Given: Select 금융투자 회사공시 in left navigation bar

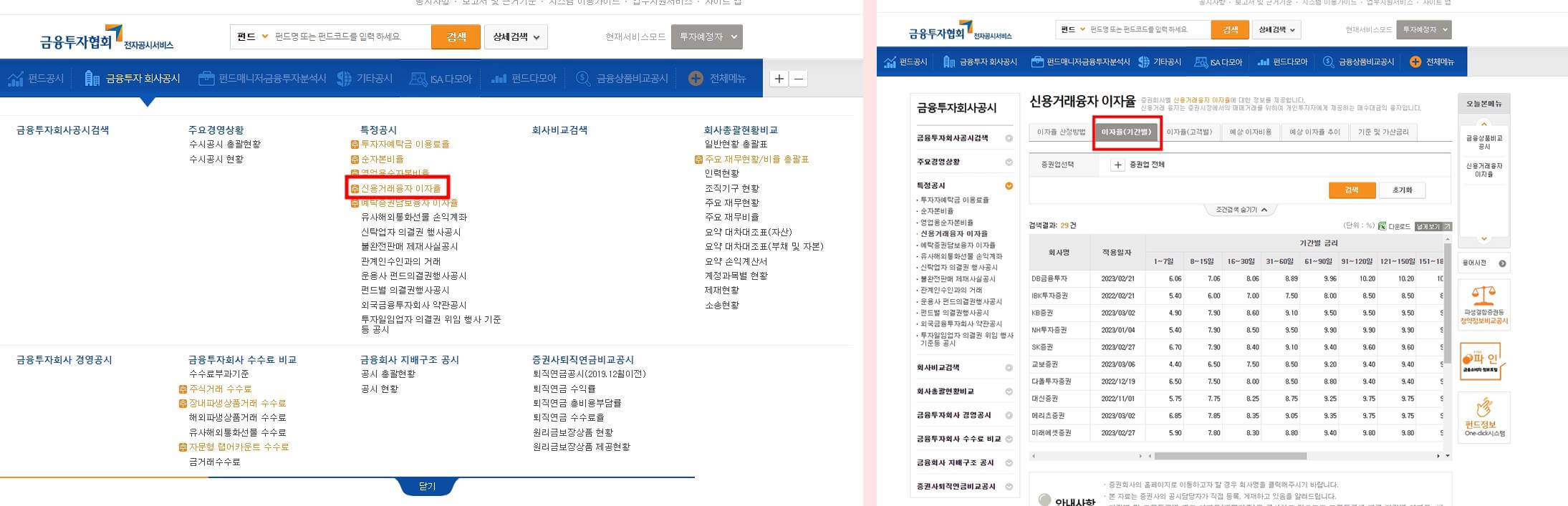Looking at the screenshot, I should [133, 79].
